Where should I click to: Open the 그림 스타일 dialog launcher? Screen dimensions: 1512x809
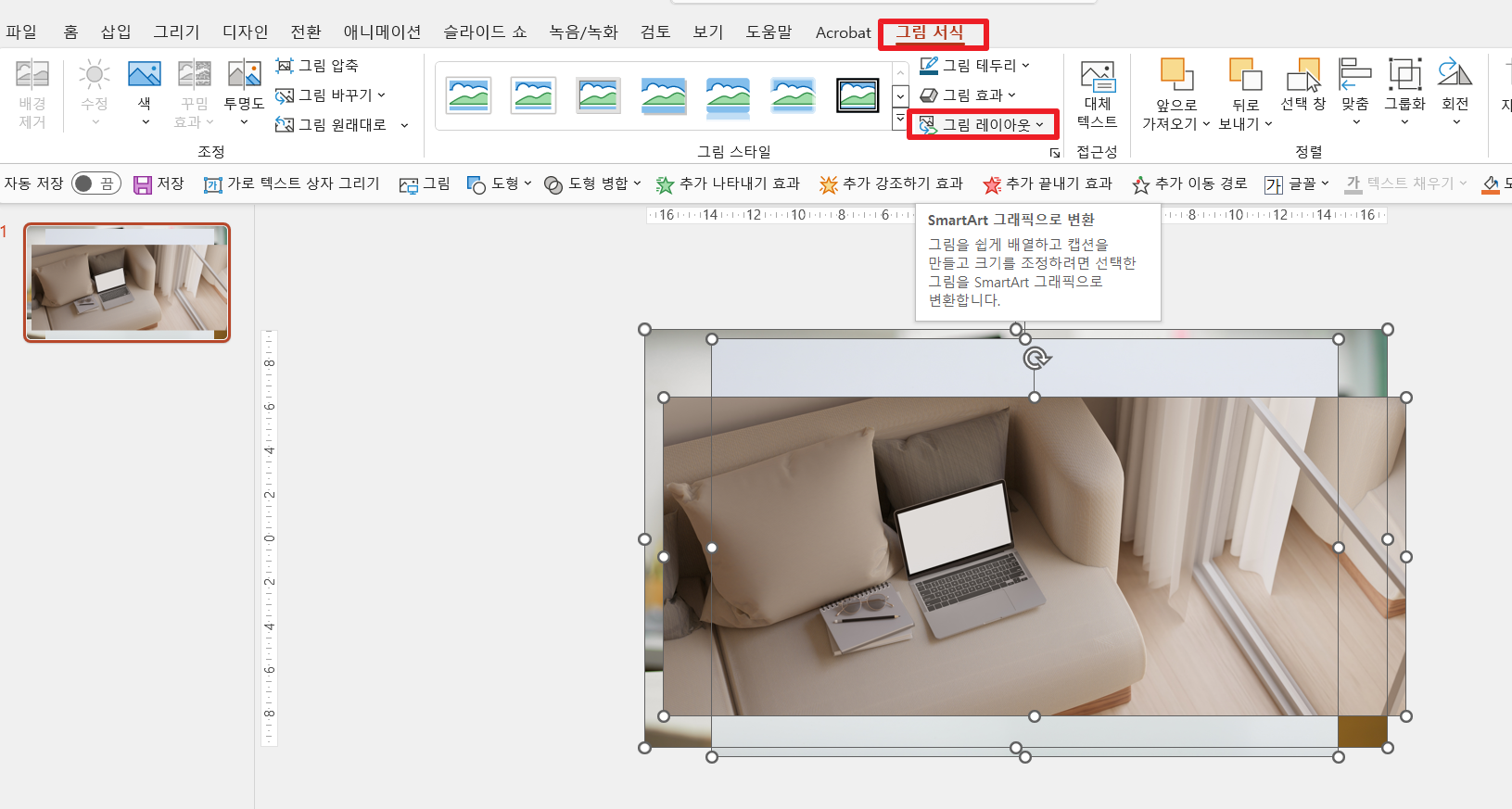point(1055,152)
